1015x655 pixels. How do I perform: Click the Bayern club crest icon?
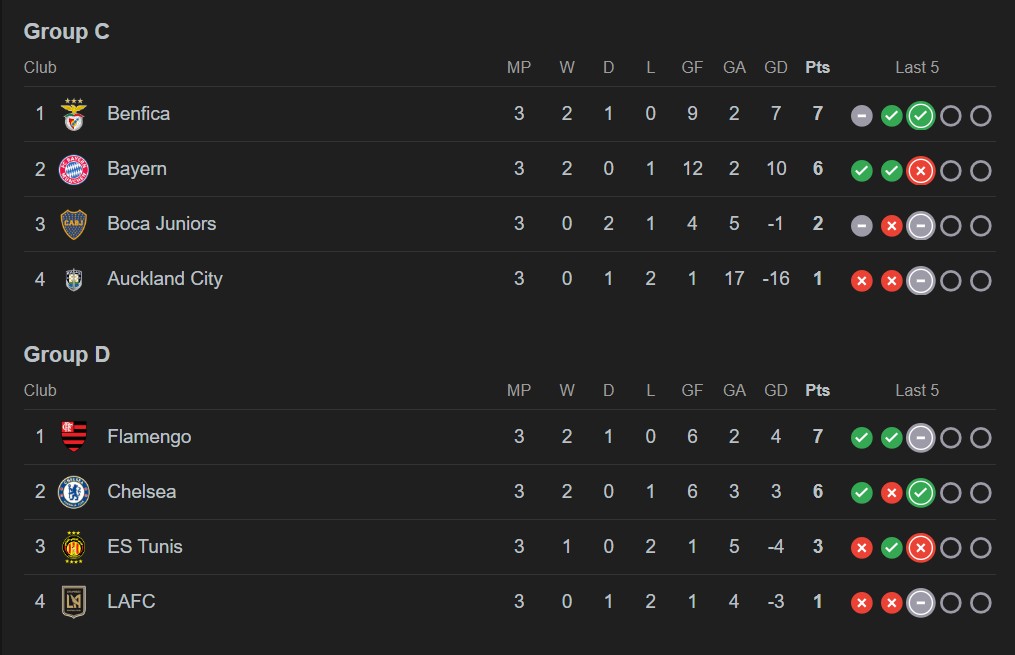pyautogui.click(x=74, y=170)
